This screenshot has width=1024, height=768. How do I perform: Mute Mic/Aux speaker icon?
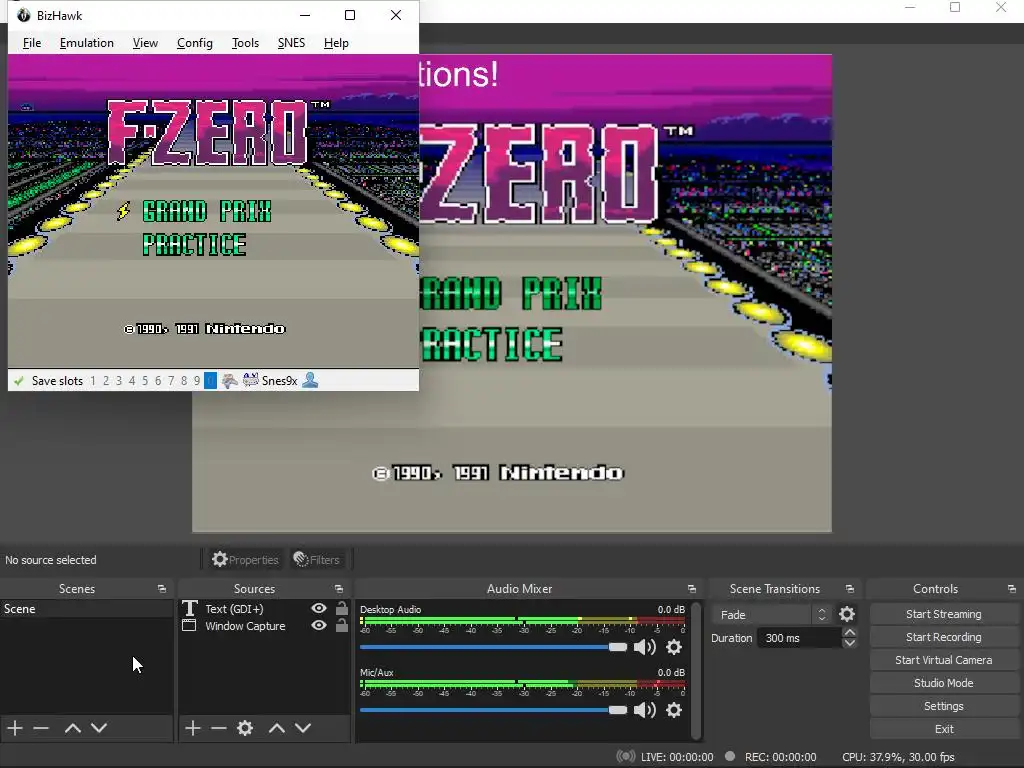pos(645,710)
